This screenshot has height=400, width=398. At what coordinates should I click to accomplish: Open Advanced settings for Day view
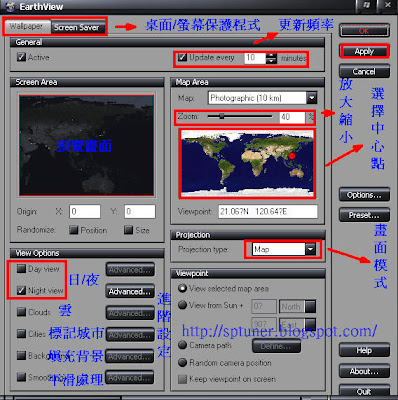(130, 269)
